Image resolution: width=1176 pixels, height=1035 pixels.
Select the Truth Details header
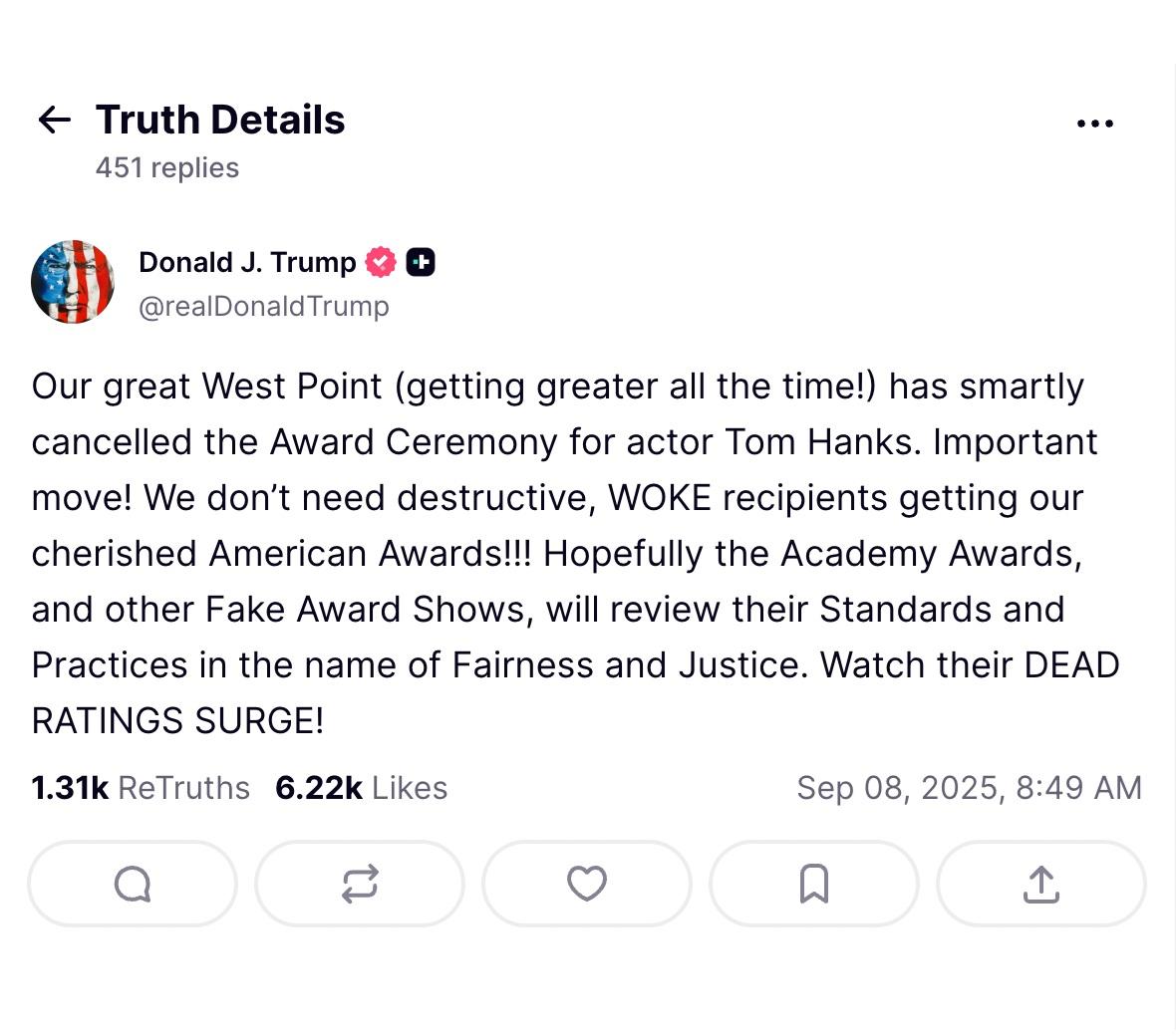pyautogui.click(x=219, y=120)
